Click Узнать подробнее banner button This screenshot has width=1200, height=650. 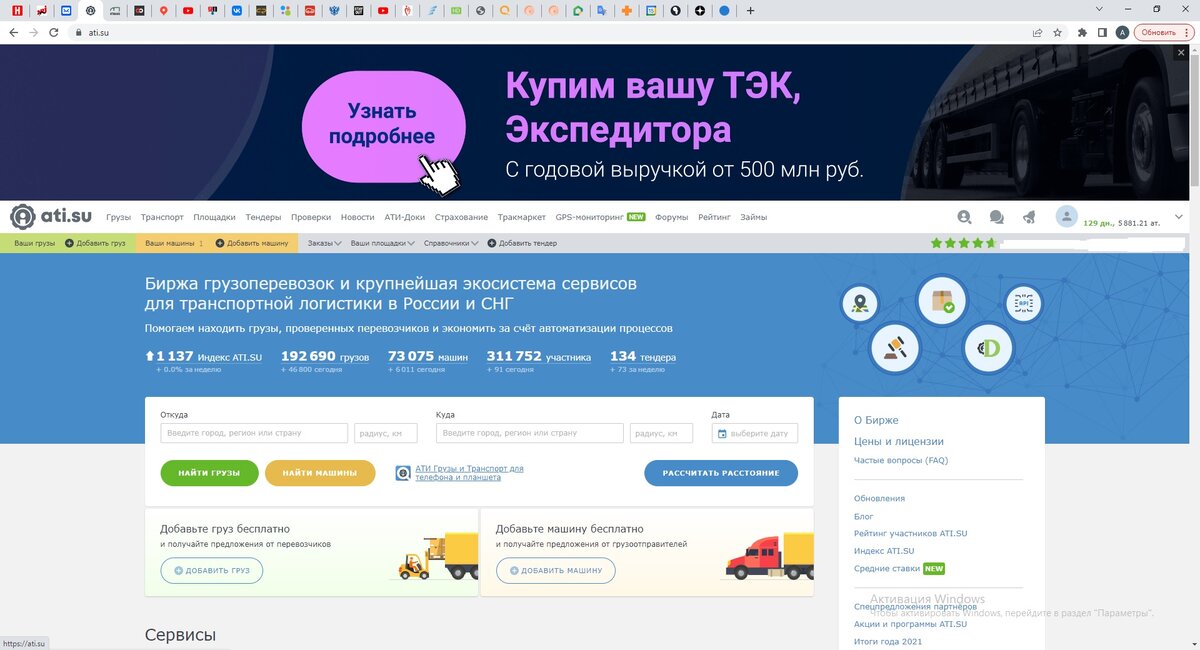click(385, 126)
